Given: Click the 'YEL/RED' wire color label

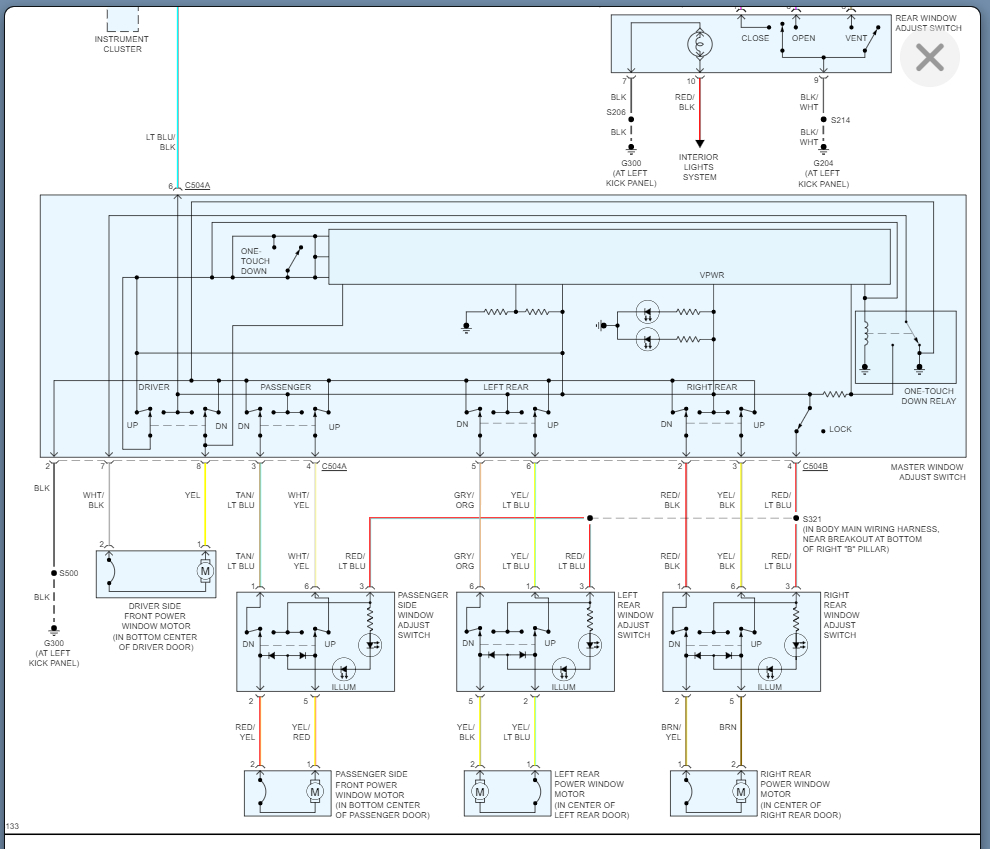Looking at the screenshot, I should coord(301,732).
